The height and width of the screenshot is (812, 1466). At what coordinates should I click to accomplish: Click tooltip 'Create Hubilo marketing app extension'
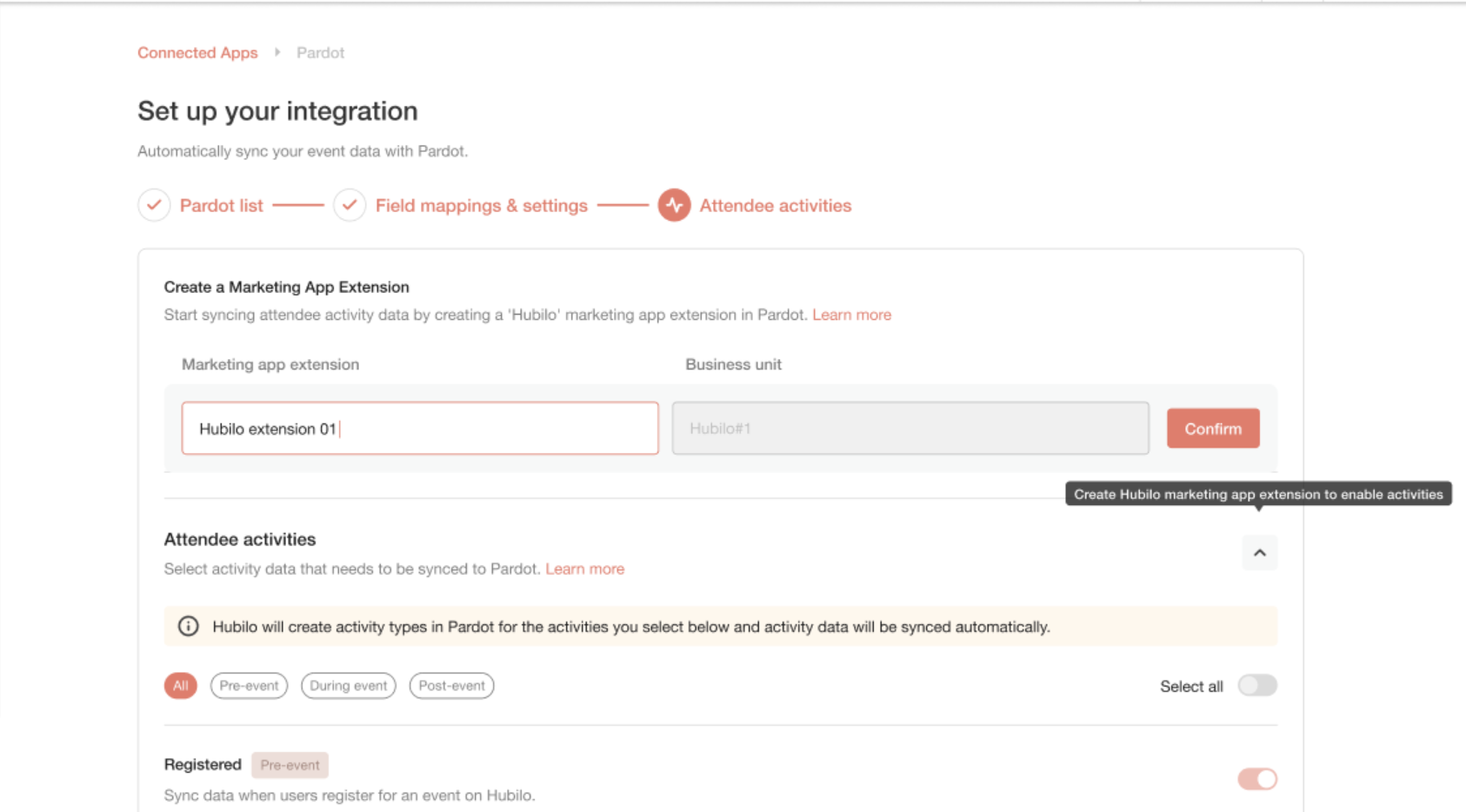[x=1258, y=494]
